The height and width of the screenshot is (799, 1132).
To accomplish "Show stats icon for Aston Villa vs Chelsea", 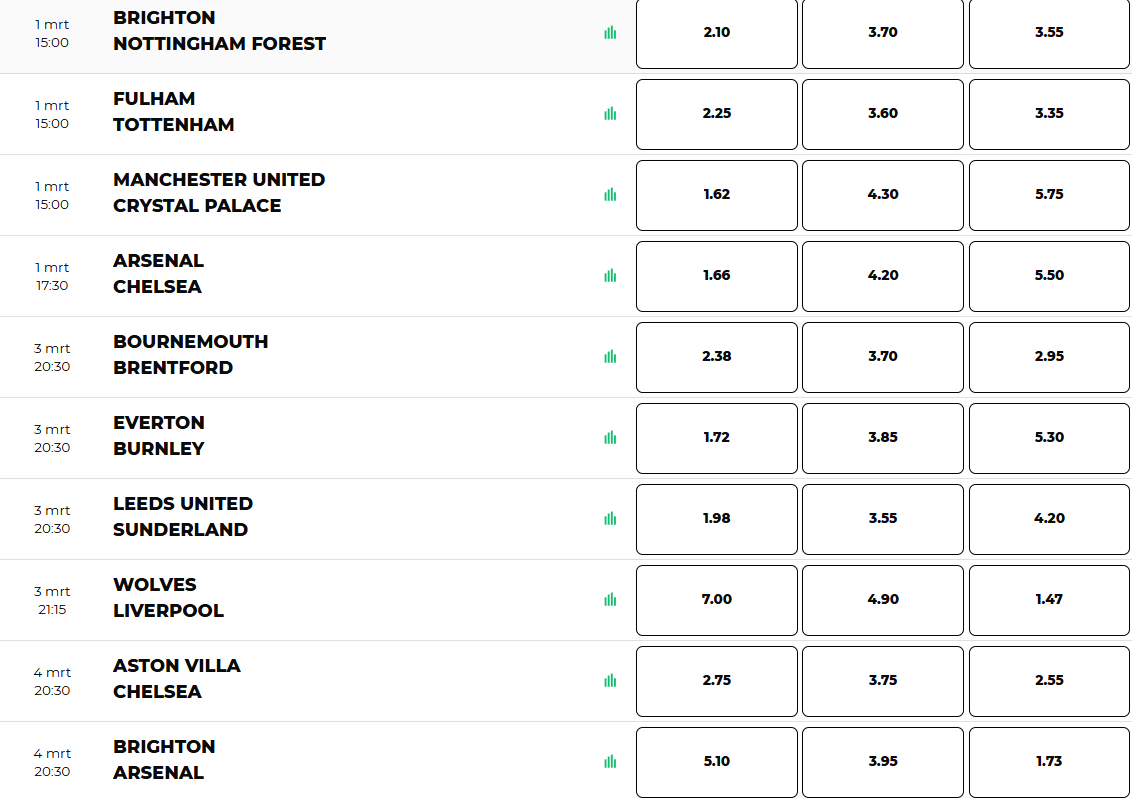I will (x=610, y=681).
